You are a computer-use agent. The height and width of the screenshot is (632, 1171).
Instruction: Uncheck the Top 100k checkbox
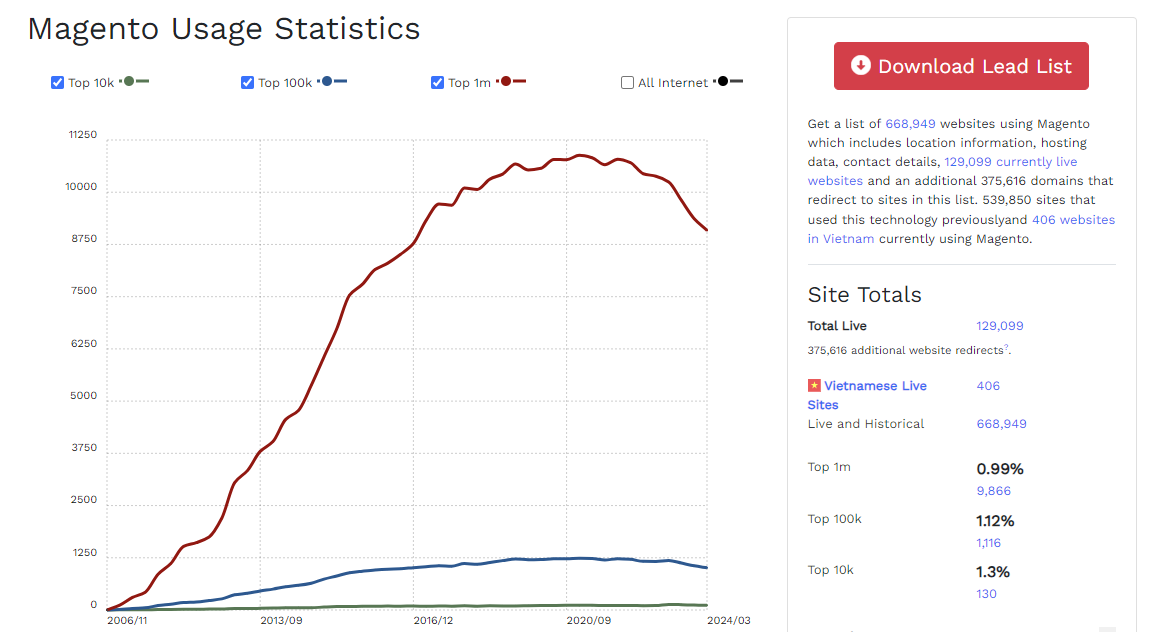[247, 82]
